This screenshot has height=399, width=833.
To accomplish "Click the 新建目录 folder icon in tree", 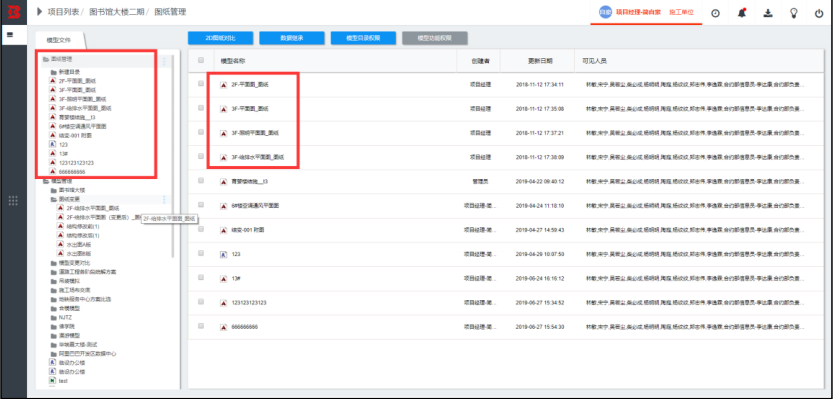I will pos(53,72).
